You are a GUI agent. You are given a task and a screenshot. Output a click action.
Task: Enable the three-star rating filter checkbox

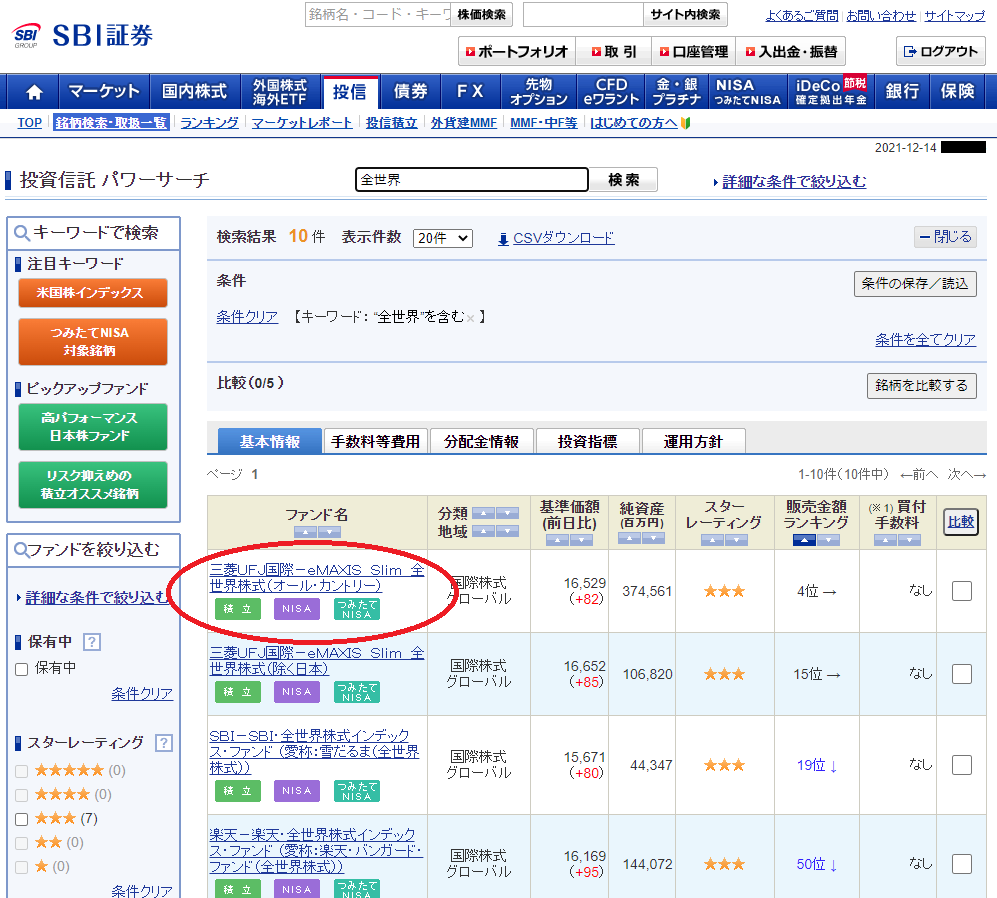pyautogui.click(x=22, y=819)
